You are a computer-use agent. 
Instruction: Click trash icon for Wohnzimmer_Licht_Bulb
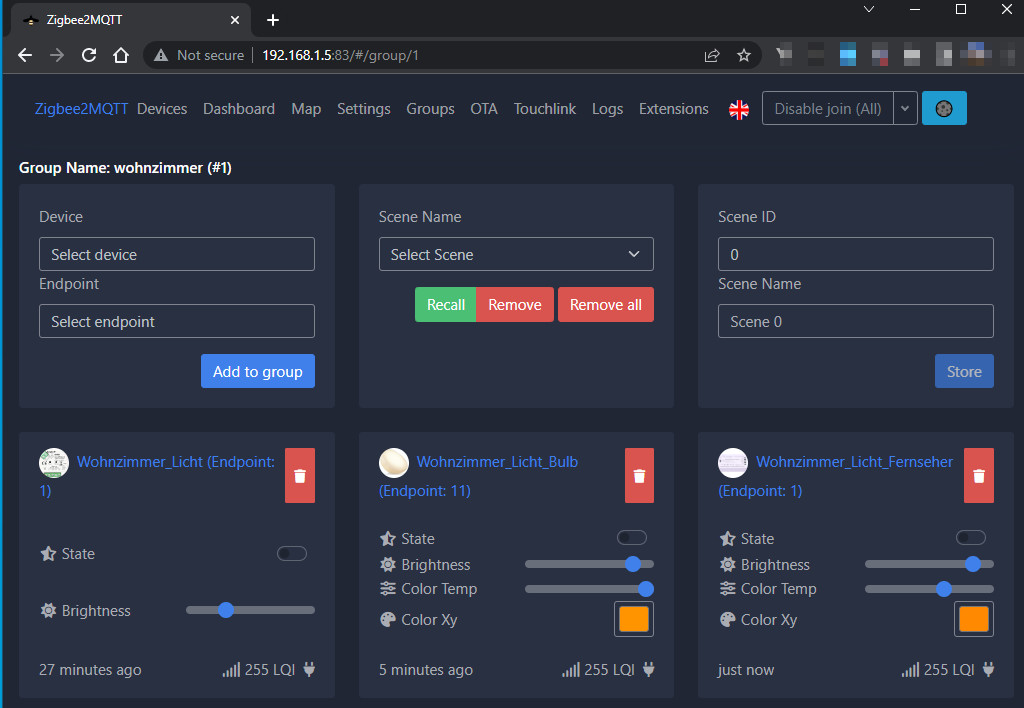tap(639, 476)
